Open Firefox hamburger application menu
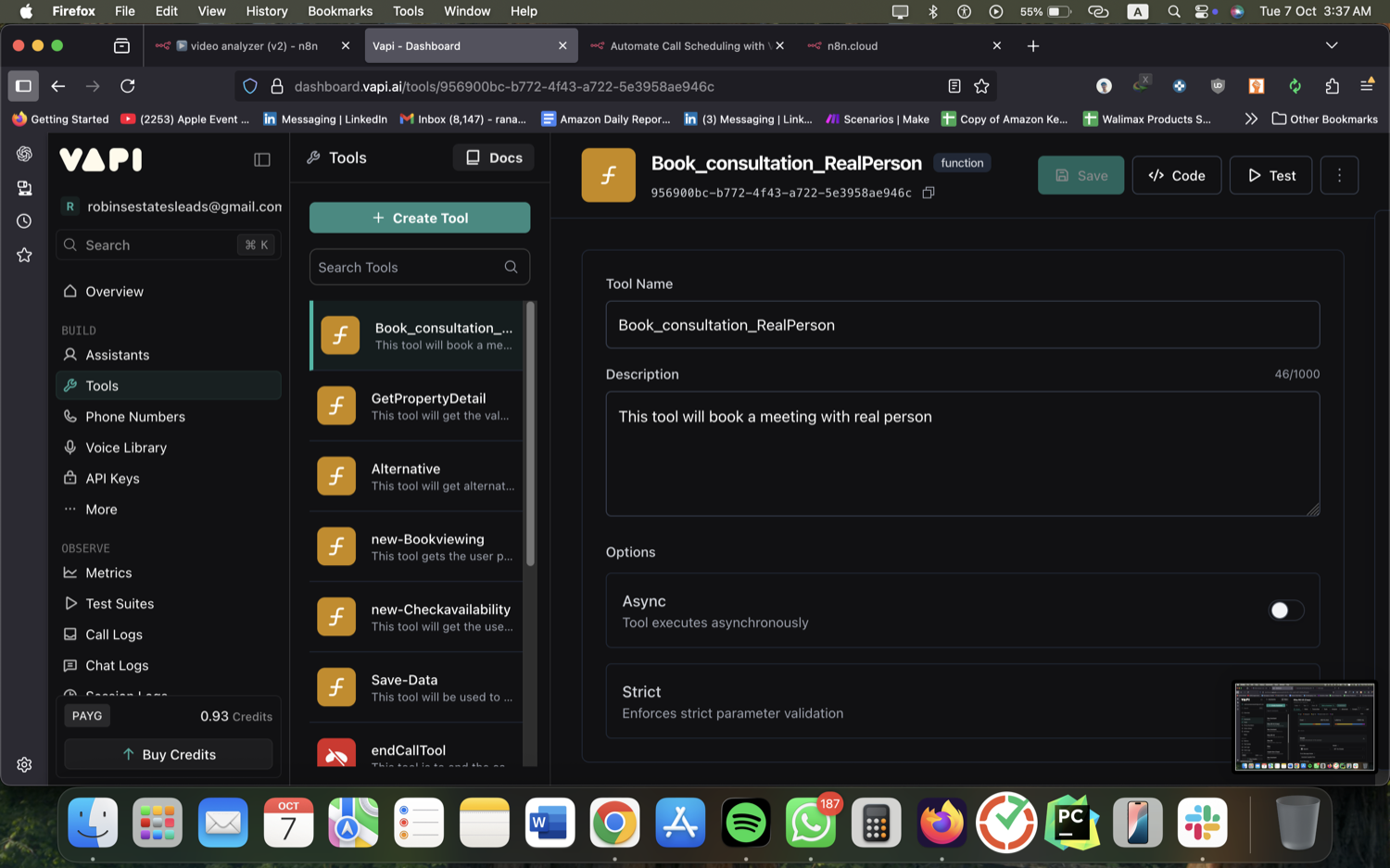Screen dimensions: 1390x868 pos(1367,85)
